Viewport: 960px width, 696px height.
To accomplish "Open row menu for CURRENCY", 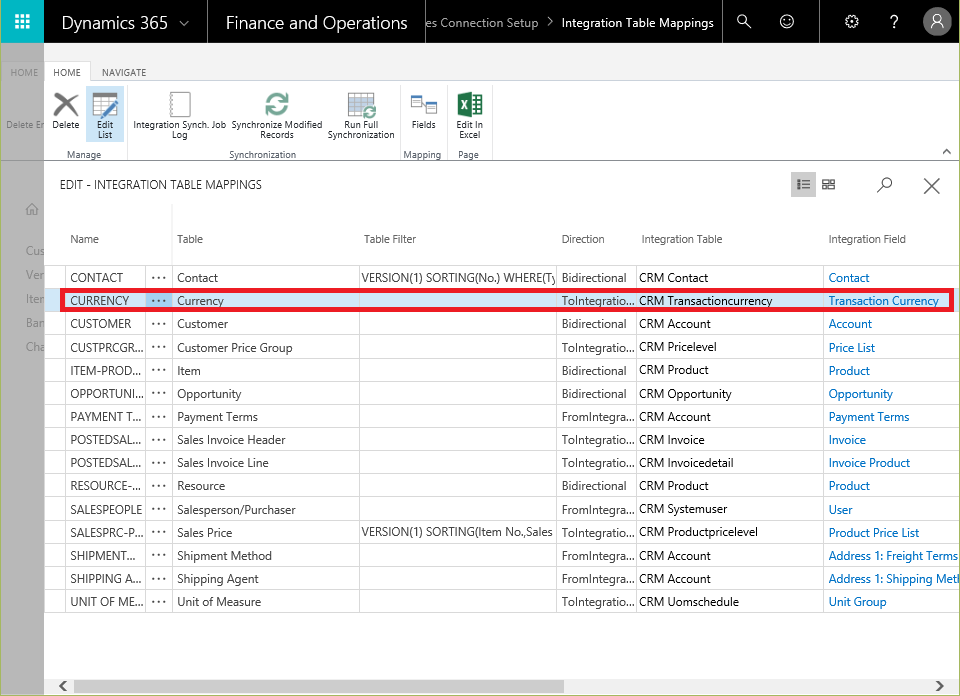I will (159, 301).
